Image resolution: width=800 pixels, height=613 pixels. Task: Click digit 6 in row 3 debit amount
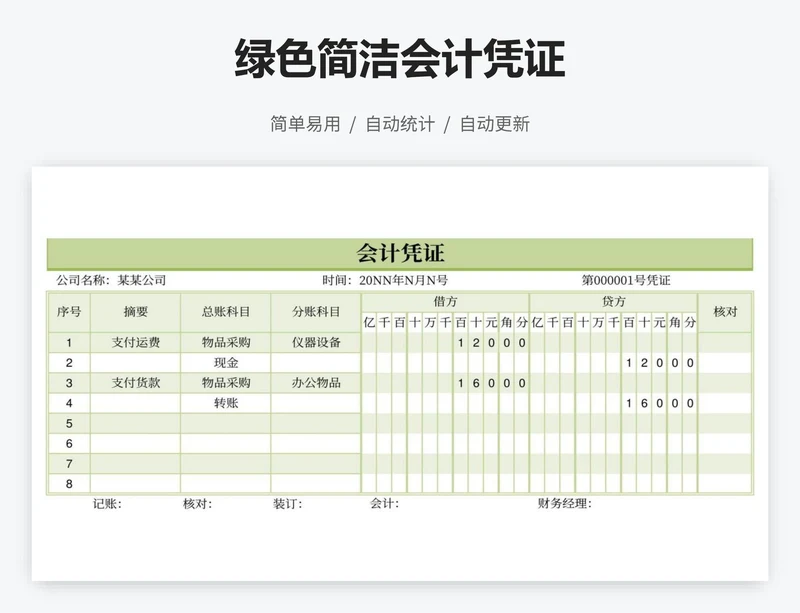[x=476, y=383]
